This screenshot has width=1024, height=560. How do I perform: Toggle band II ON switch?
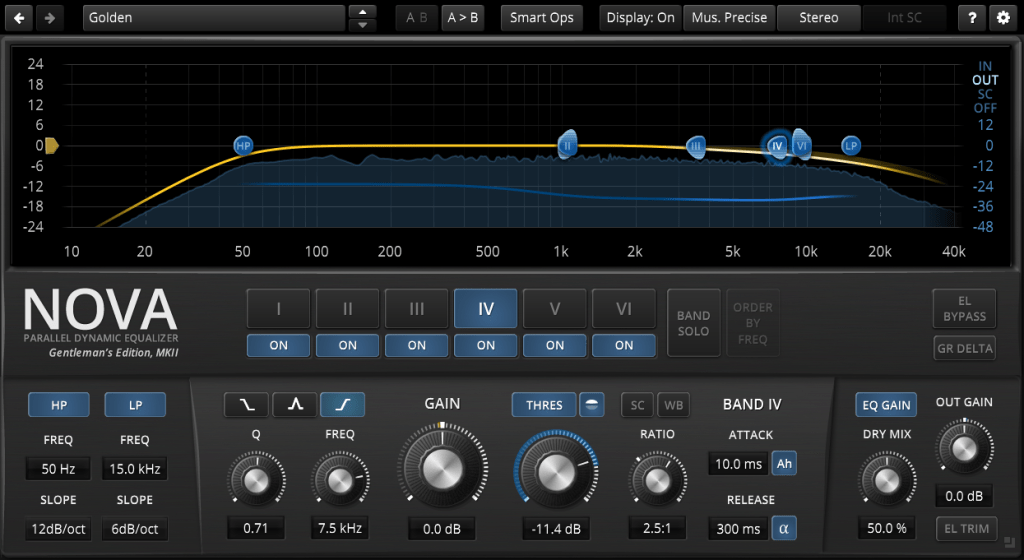(347, 345)
